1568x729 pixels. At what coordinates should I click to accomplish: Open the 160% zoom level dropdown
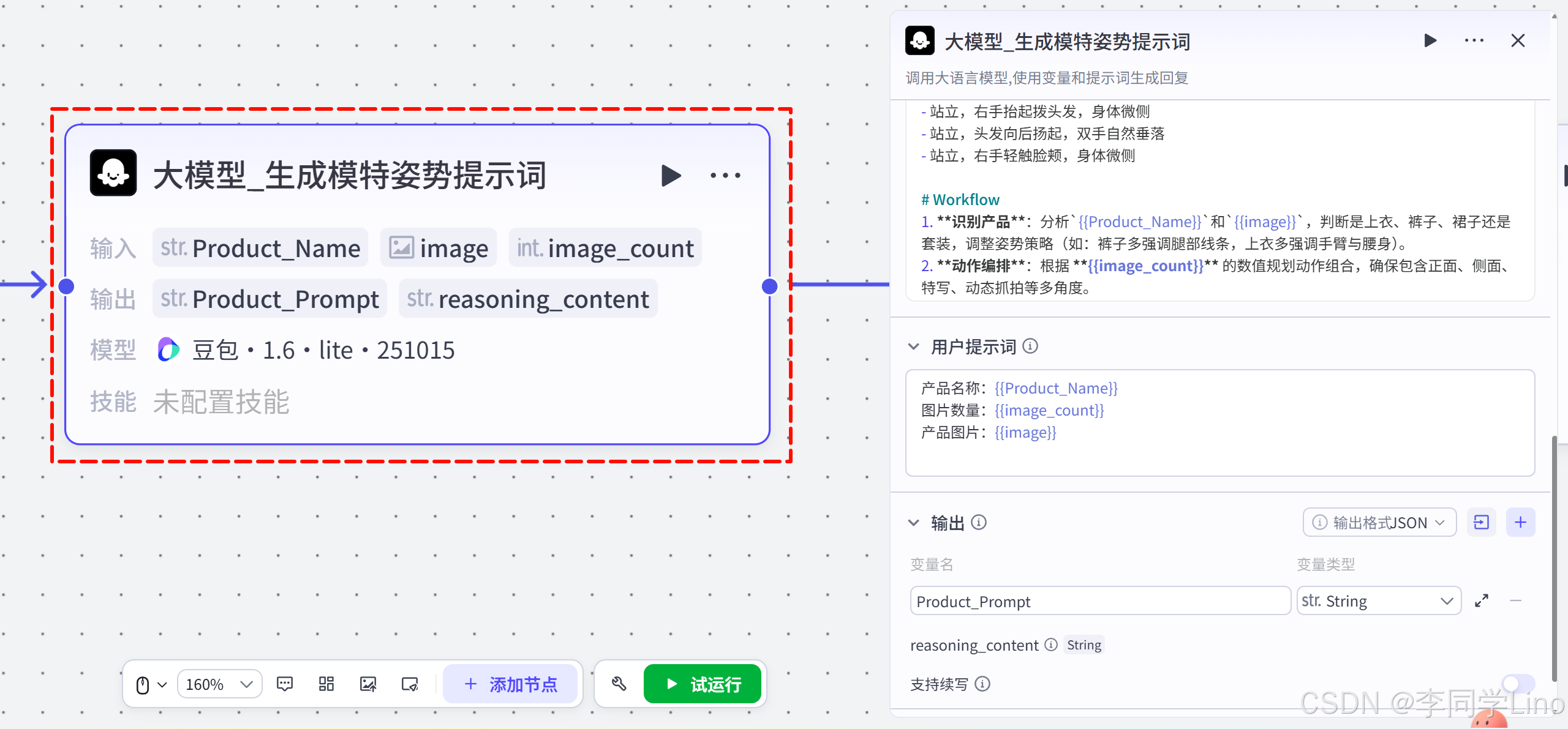[219, 684]
